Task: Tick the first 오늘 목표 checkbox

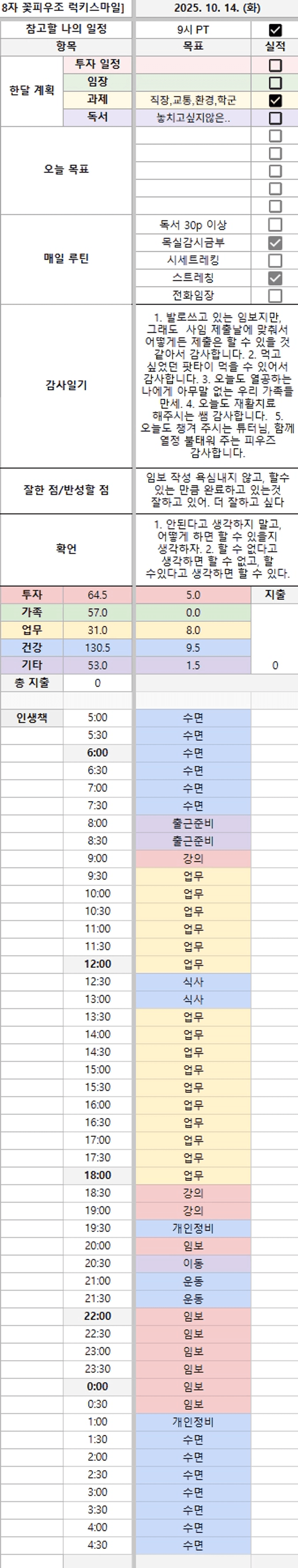Action: pyautogui.click(x=275, y=136)
